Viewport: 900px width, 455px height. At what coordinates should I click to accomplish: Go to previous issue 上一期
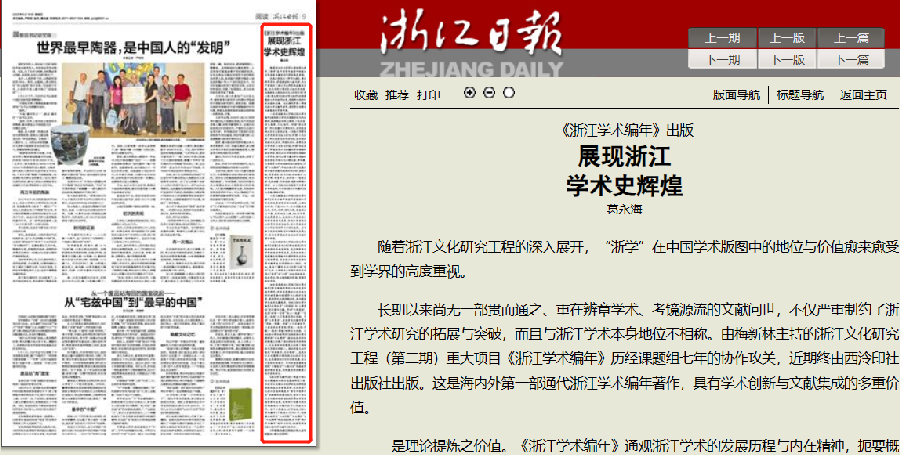click(723, 39)
